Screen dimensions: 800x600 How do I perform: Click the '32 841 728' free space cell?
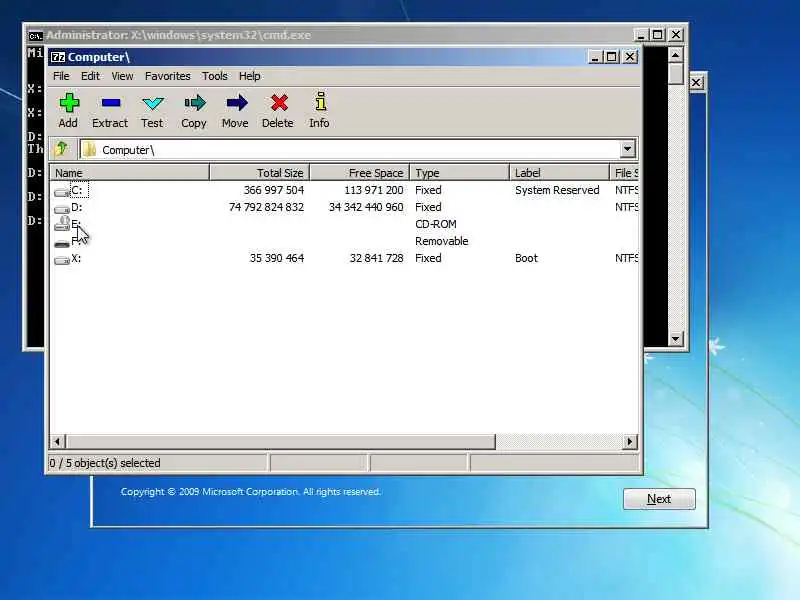pos(377,258)
